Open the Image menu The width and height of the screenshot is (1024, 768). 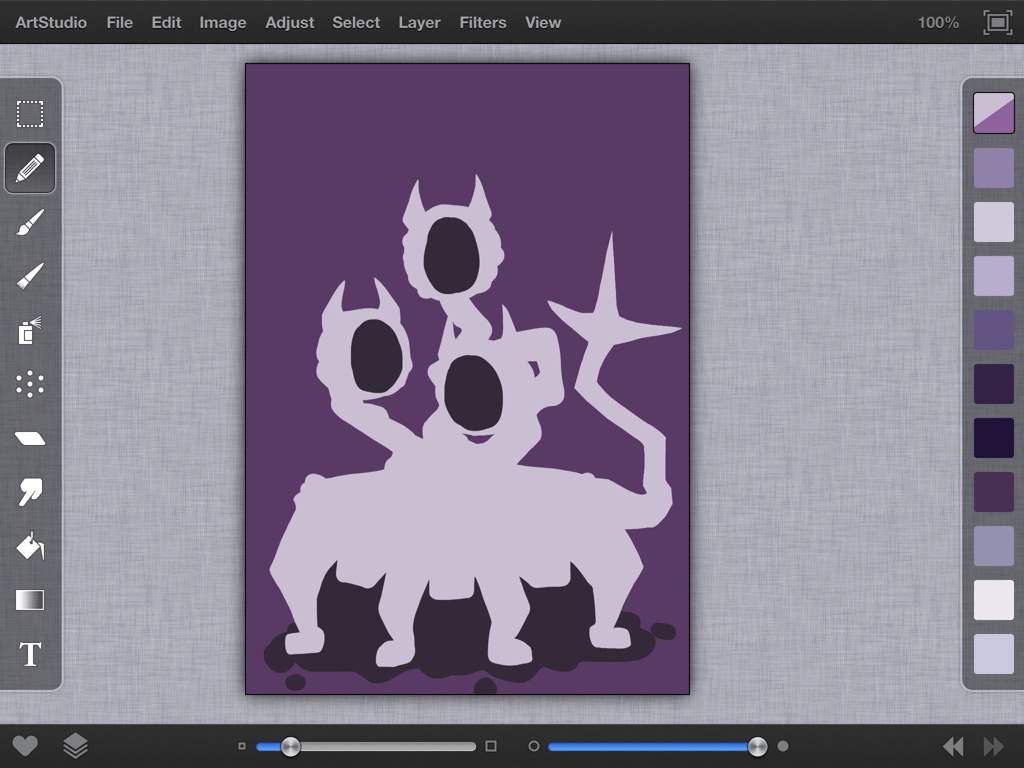tap(223, 22)
